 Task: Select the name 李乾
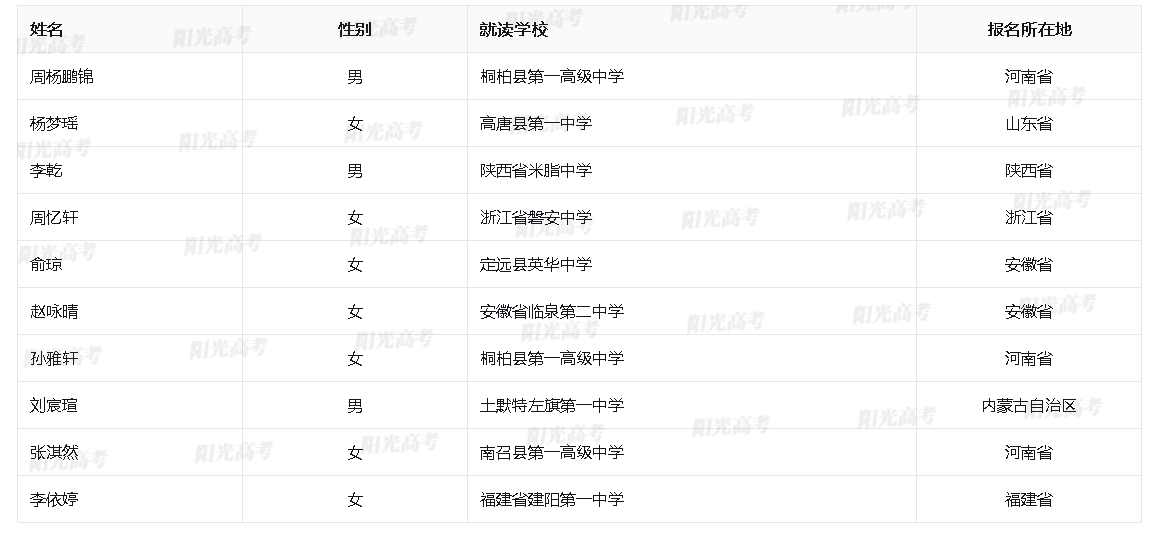[46, 171]
